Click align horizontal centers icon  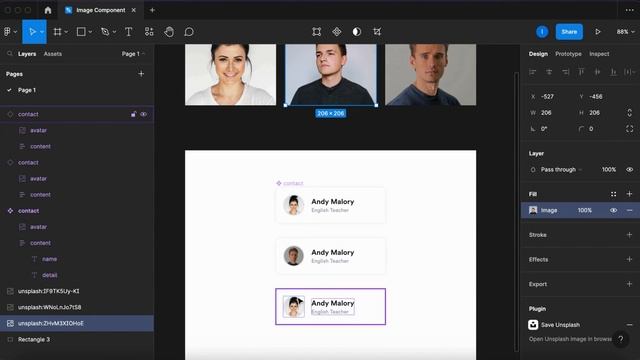click(x=549, y=72)
